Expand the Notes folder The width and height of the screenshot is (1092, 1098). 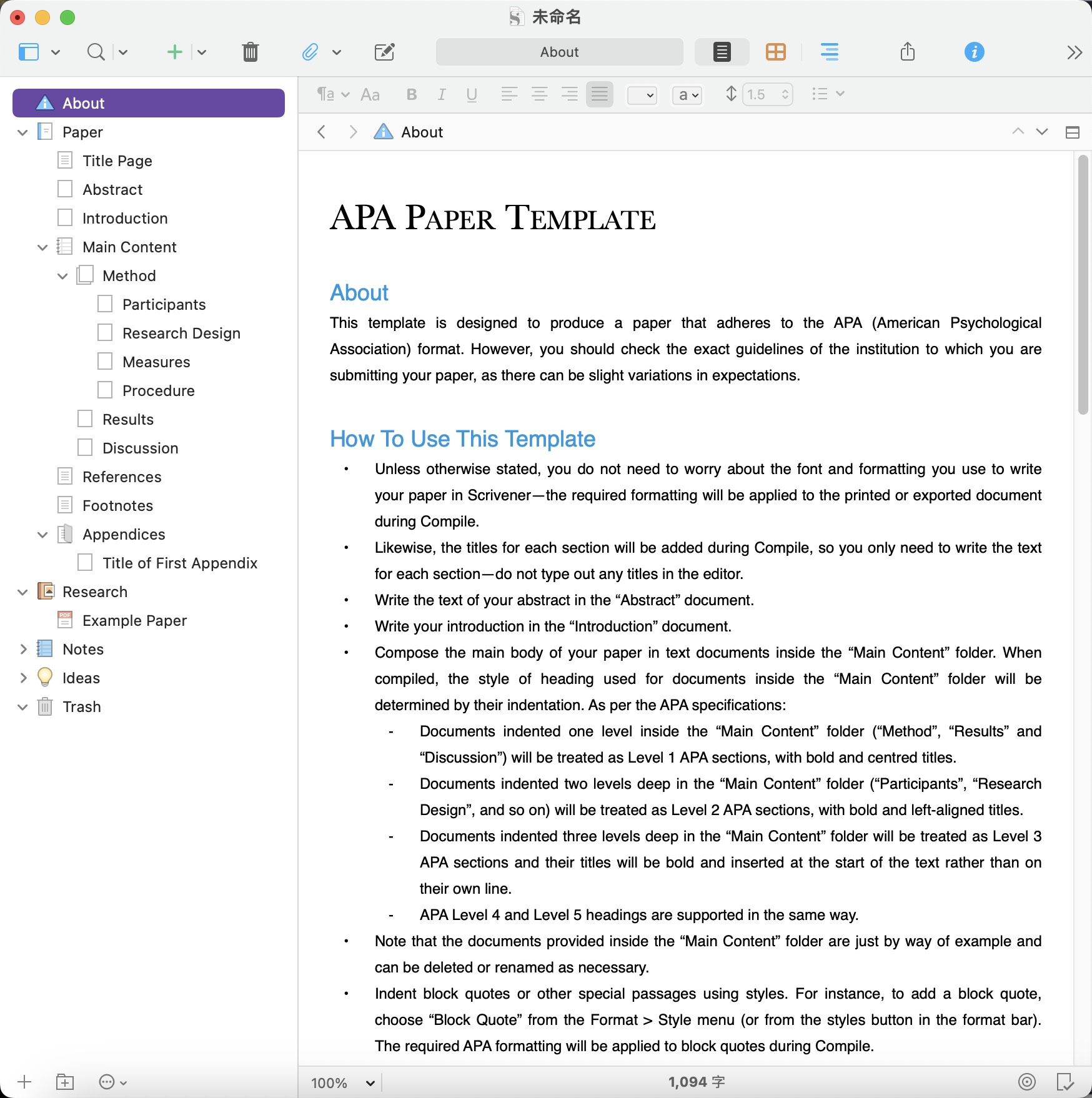(x=23, y=650)
